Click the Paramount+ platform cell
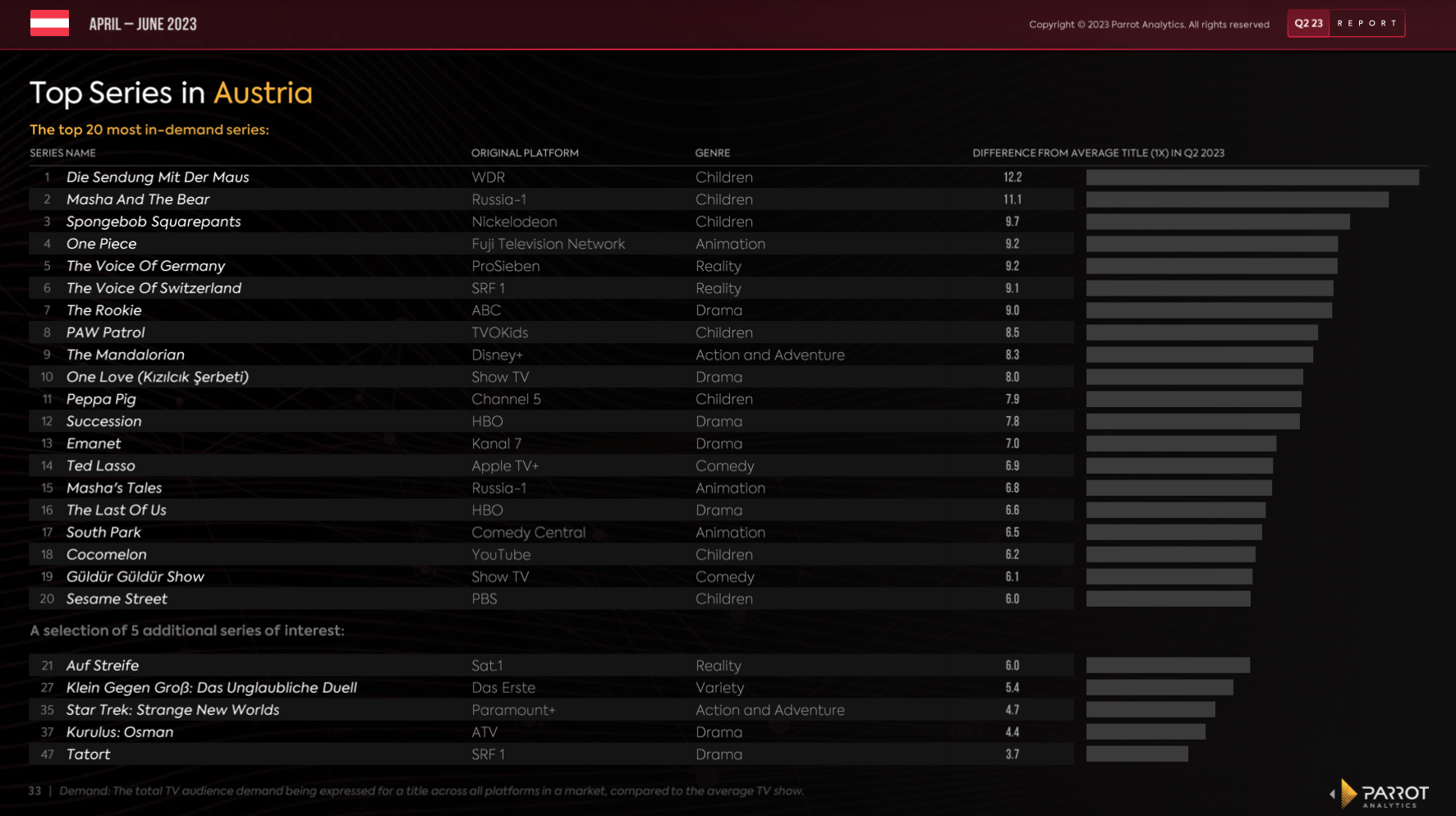This screenshot has height=816, width=1456. (x=513, y=709)
